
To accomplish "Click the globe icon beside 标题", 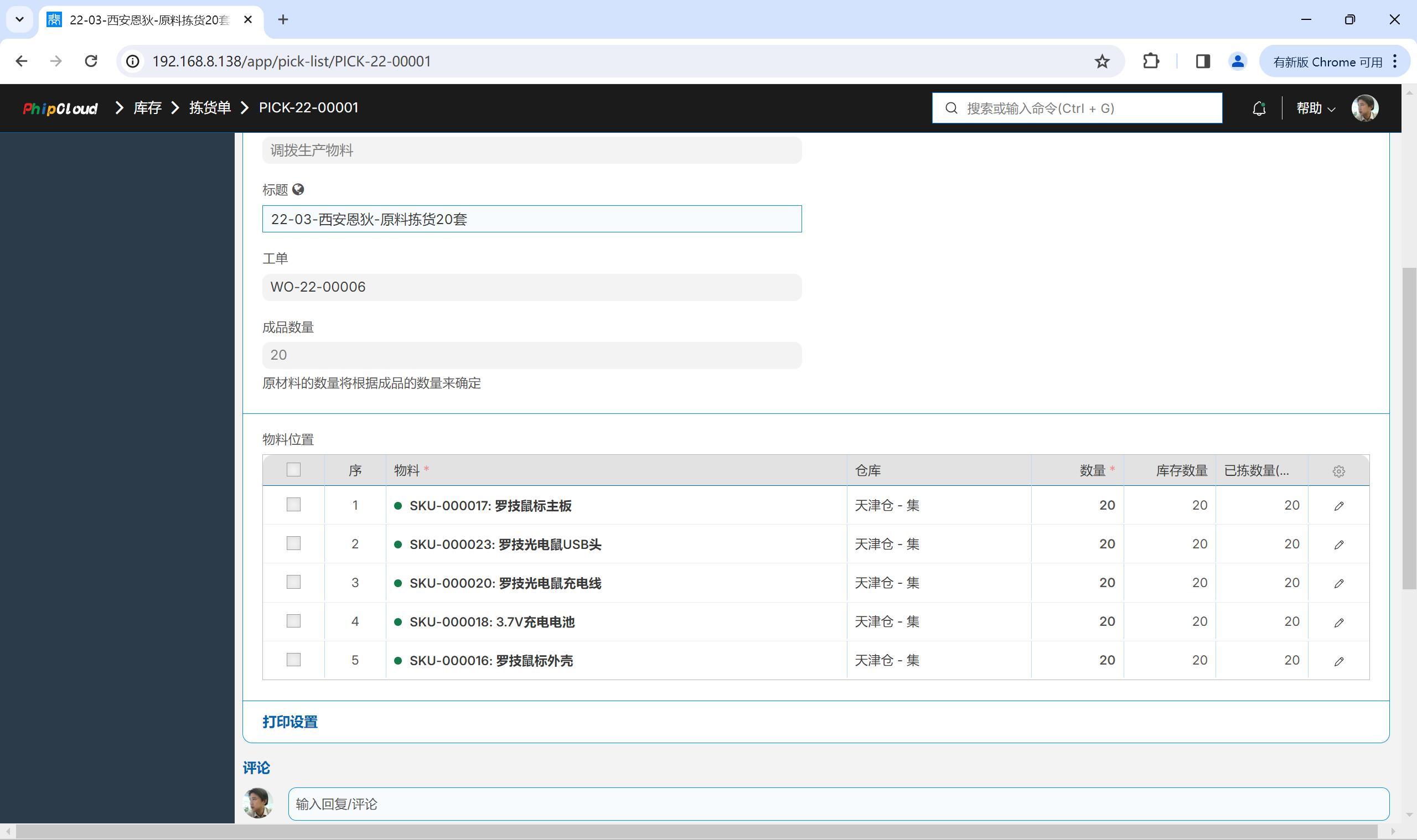I will point(298,190).
